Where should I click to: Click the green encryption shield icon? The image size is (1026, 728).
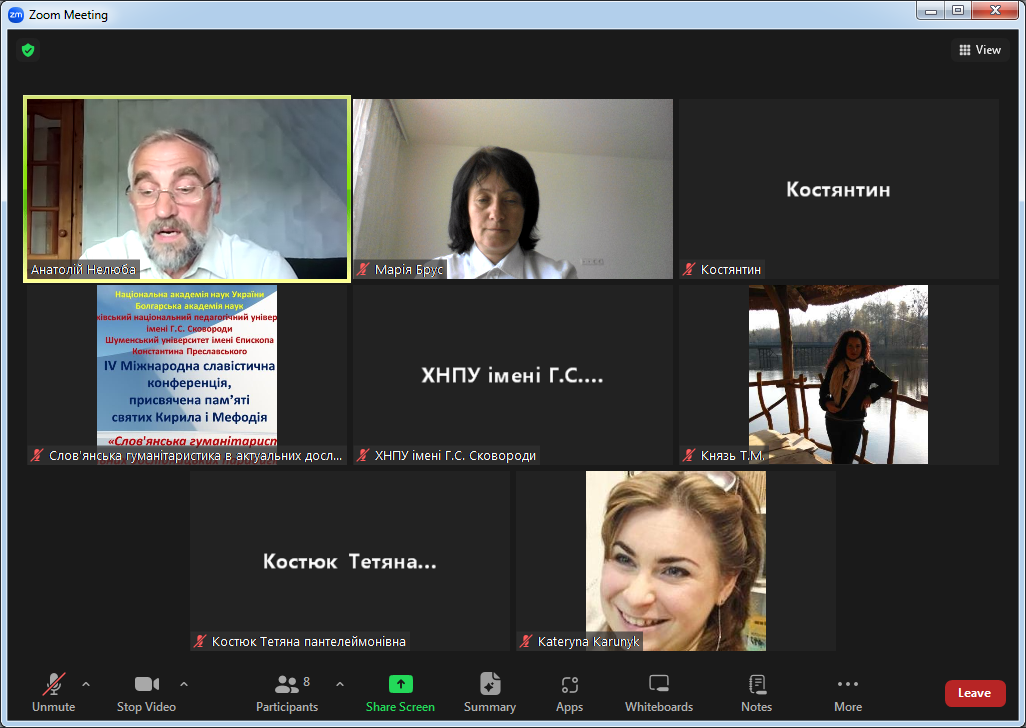click(x=28, y=50)
